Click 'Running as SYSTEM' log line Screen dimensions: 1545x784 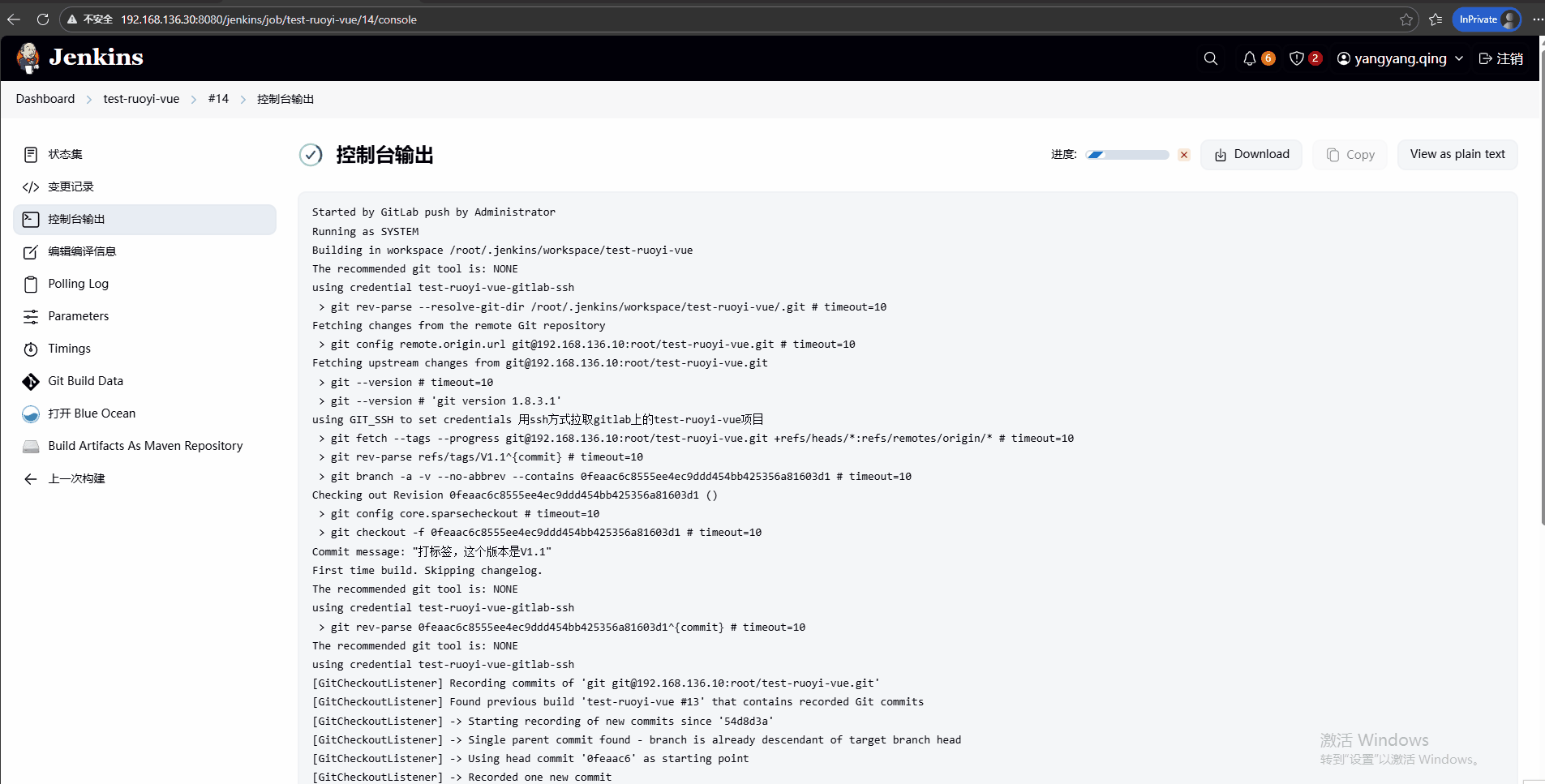[x=365, y=232]
